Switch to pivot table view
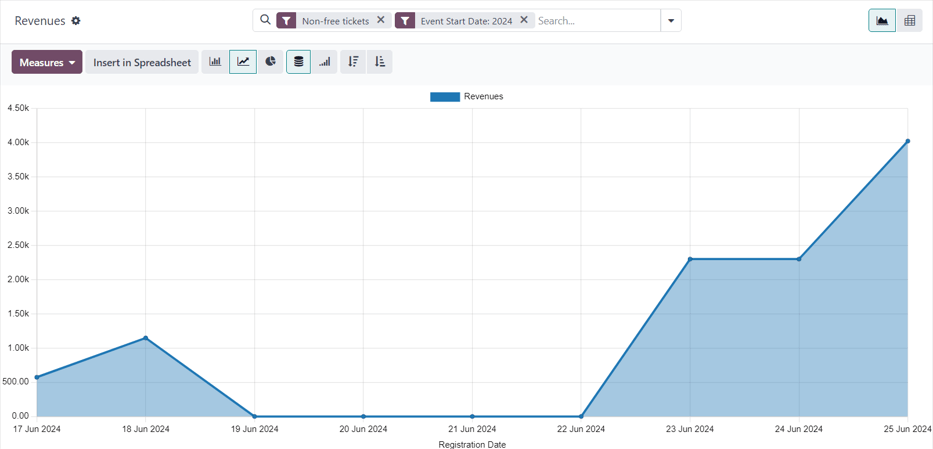Screen dimensions: 933x449 [x=909, y=20]
